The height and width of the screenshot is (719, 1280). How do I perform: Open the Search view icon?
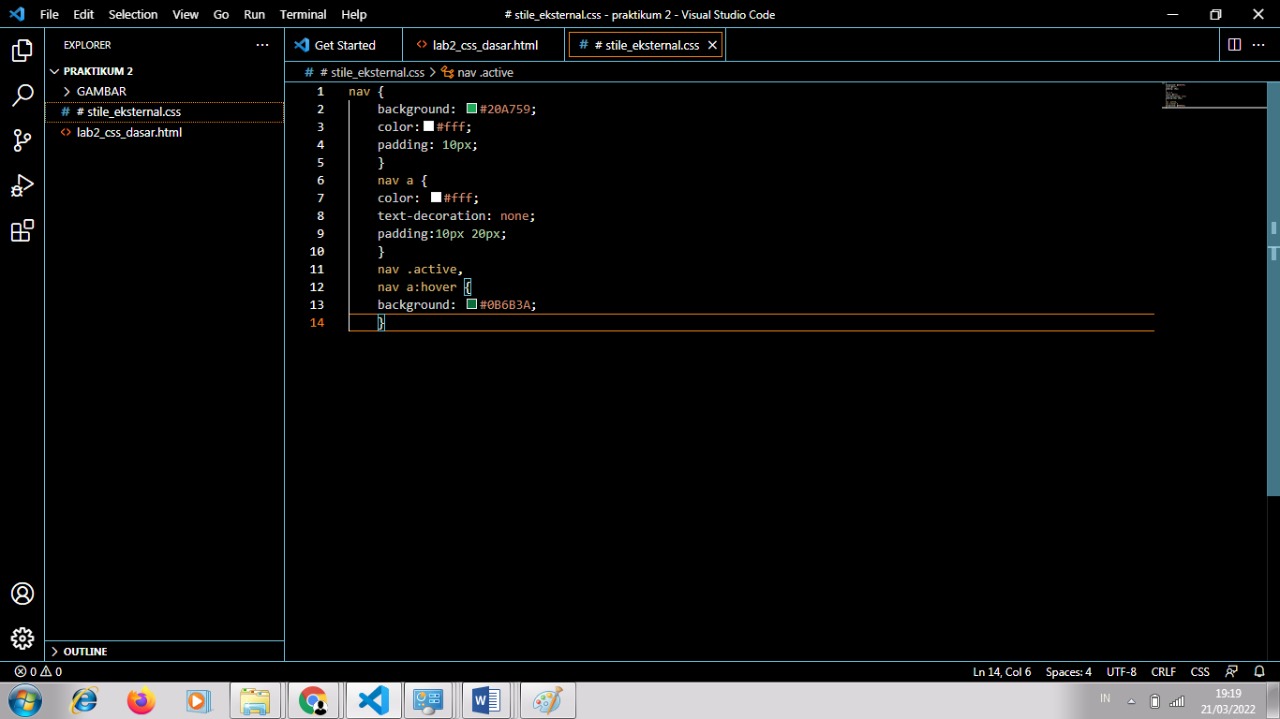tap(22, 95)
